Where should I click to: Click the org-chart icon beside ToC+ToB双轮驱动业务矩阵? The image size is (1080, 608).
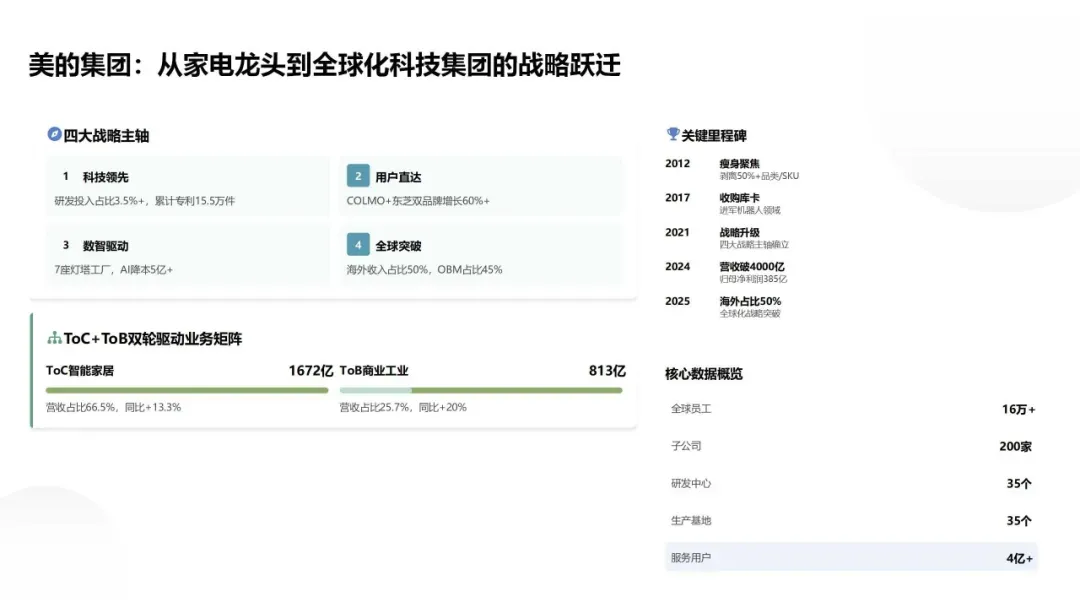click(54, 337)
